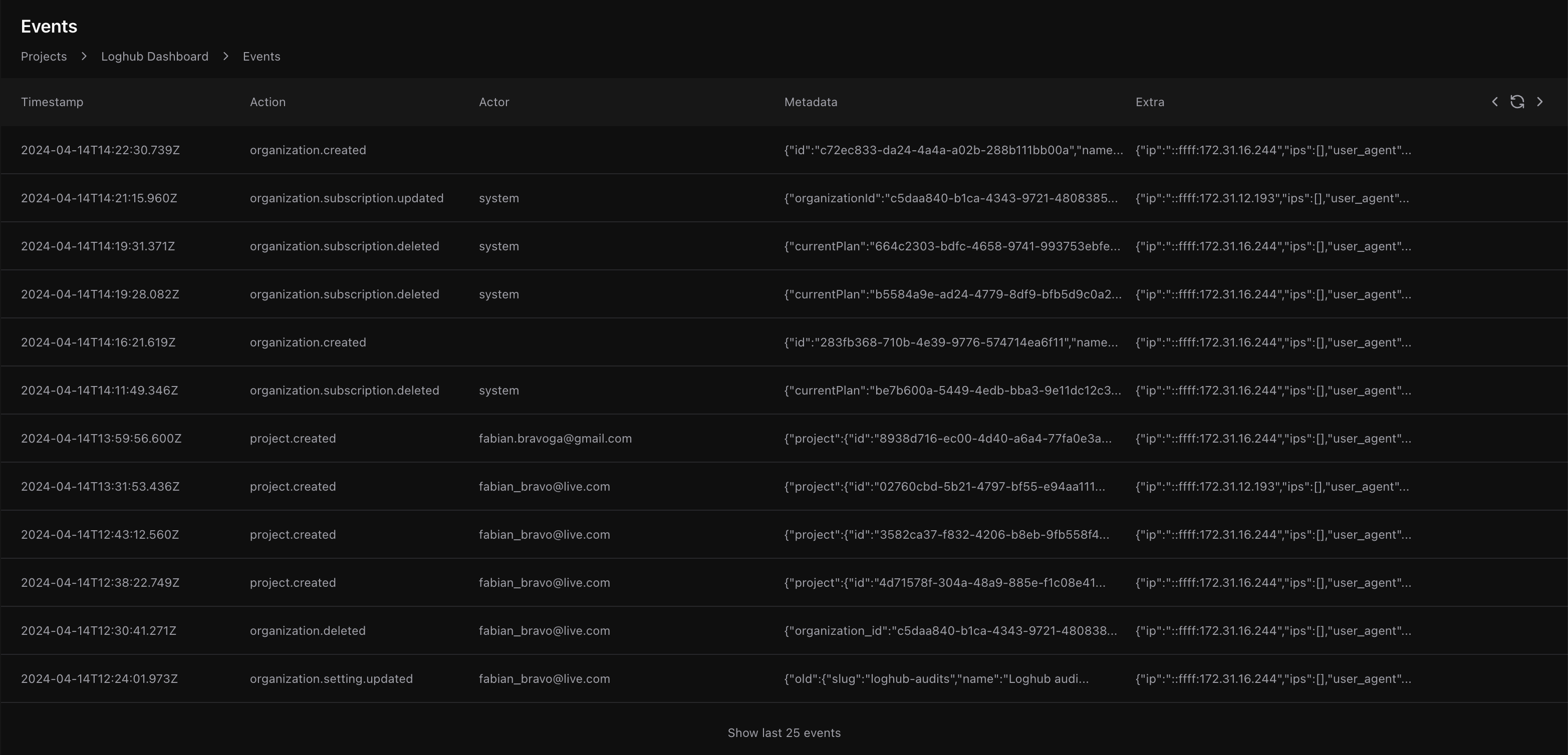Click the Extra column header
Viewport: 1568px width, 755px height.
click(x=1149, y=102)
